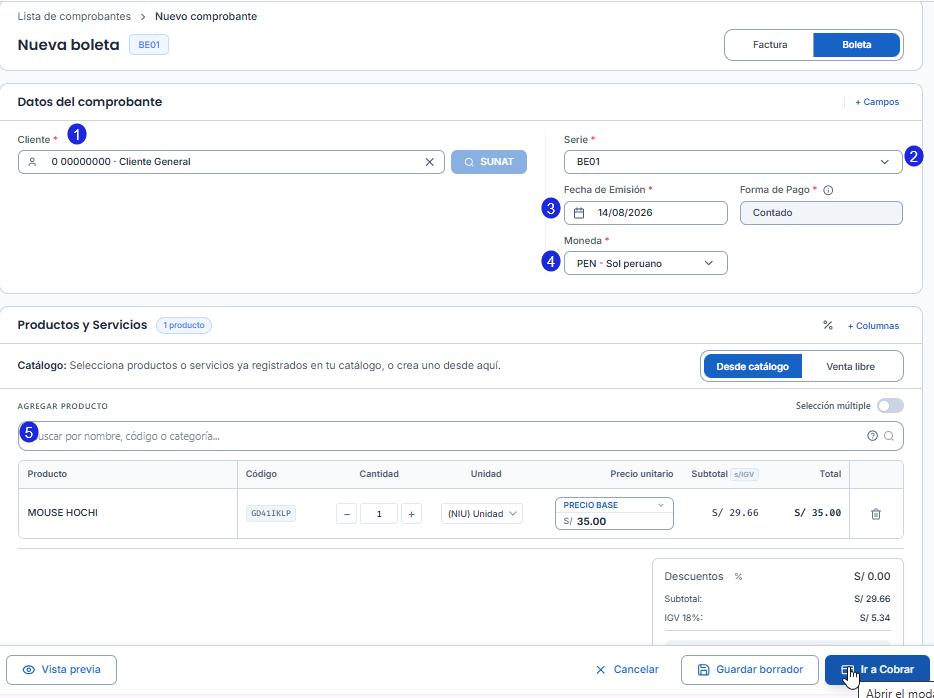This screenshot has height=698, width=934.
Task: Click the person icon in the Cliente field
Action: tap(33, 162)
